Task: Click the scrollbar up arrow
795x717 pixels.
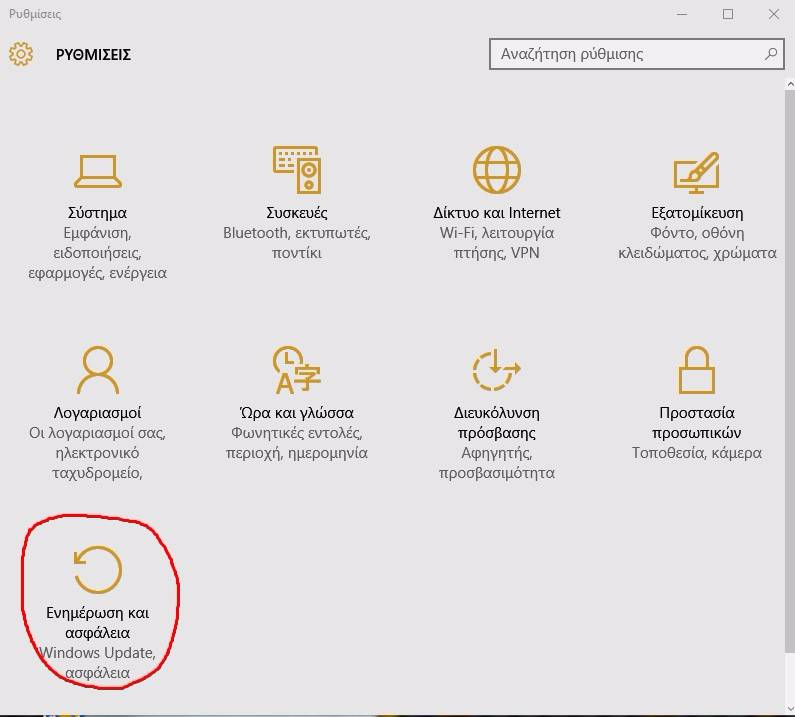Action: point(790,84)
